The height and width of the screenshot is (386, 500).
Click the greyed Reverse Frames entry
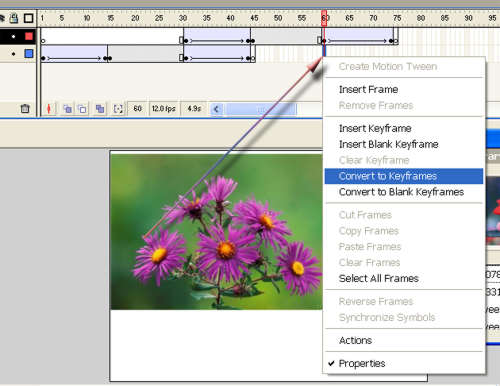[376, 301]
